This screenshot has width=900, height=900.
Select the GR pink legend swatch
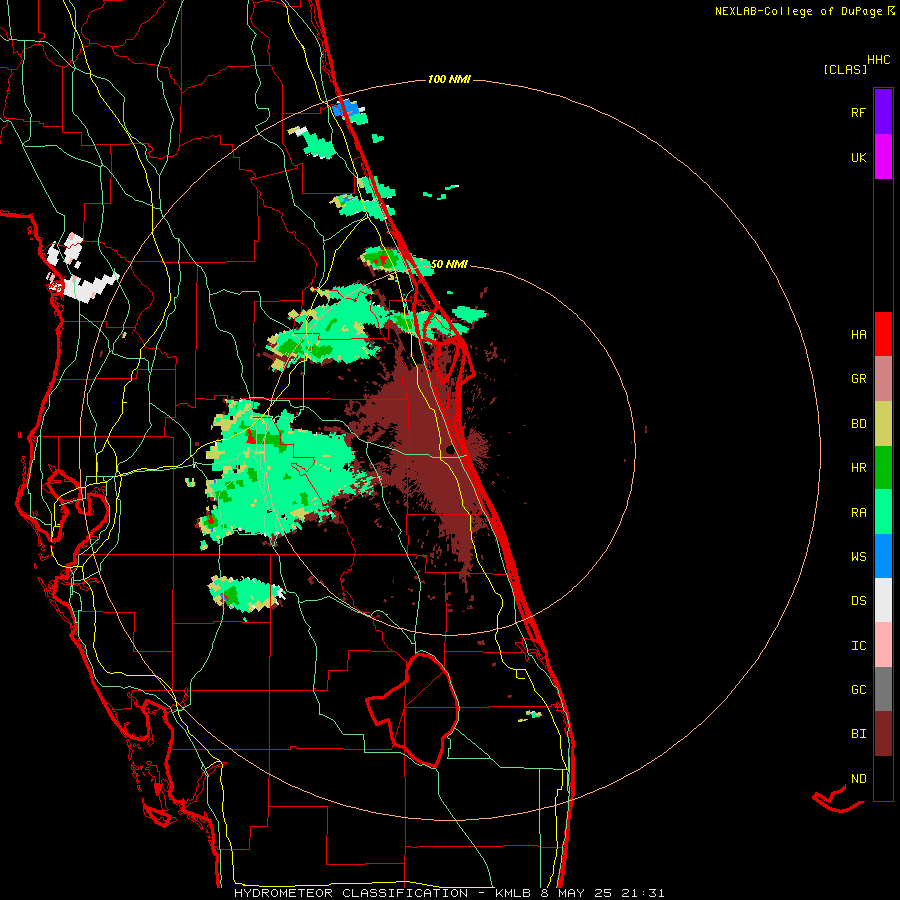pyautogui.click(x=883, y=379)
